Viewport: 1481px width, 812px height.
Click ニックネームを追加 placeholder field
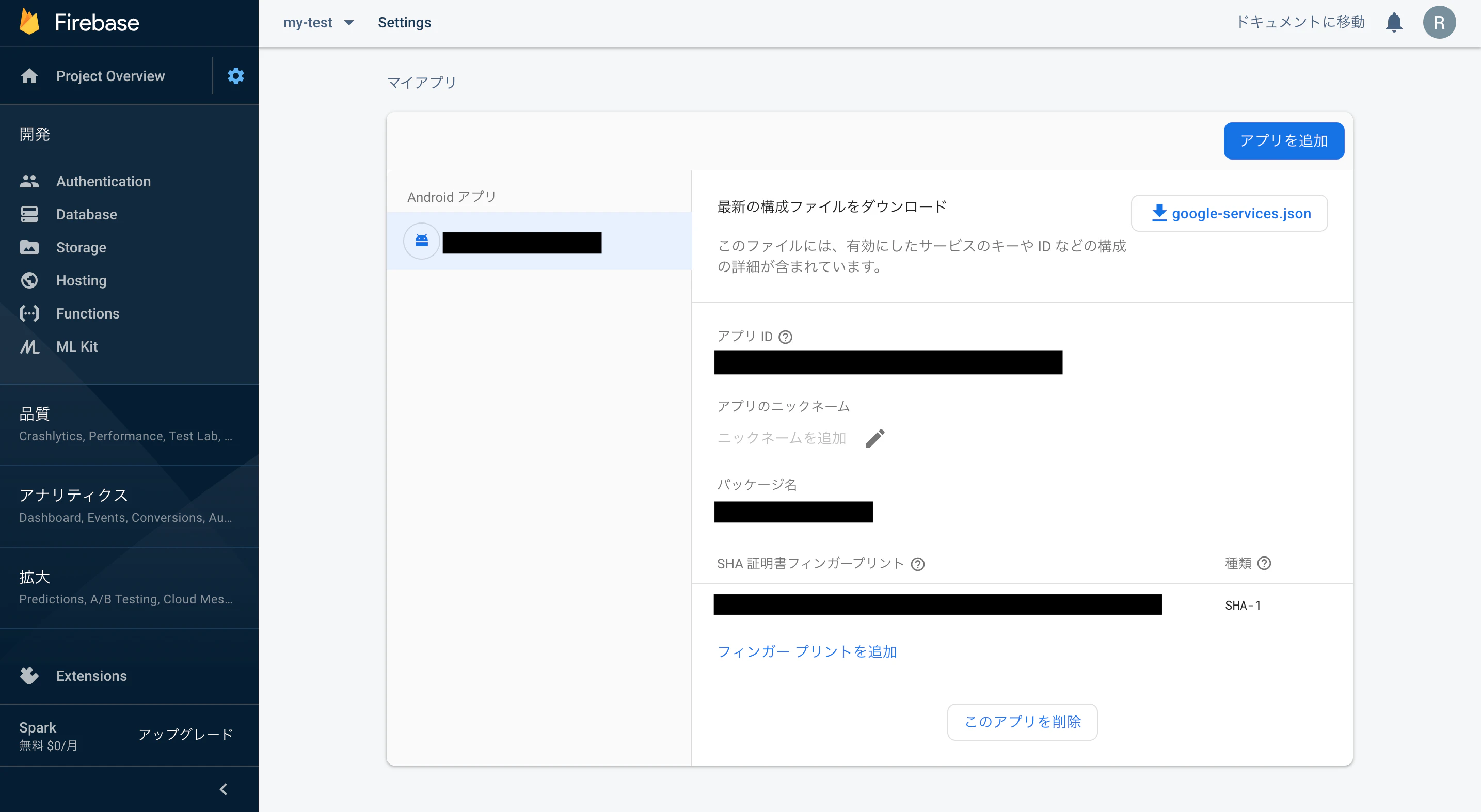pyautogui.click(x=782, y=438)
